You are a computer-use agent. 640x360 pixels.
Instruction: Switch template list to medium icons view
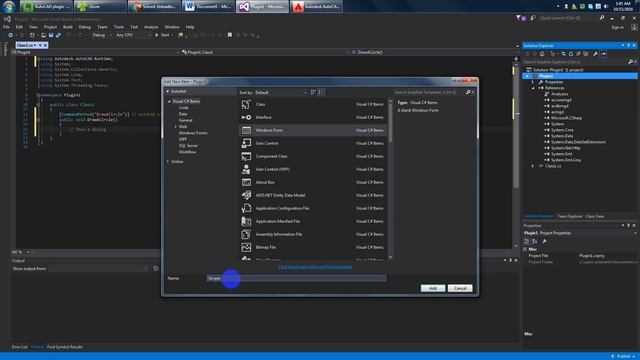tap(321, 92)
